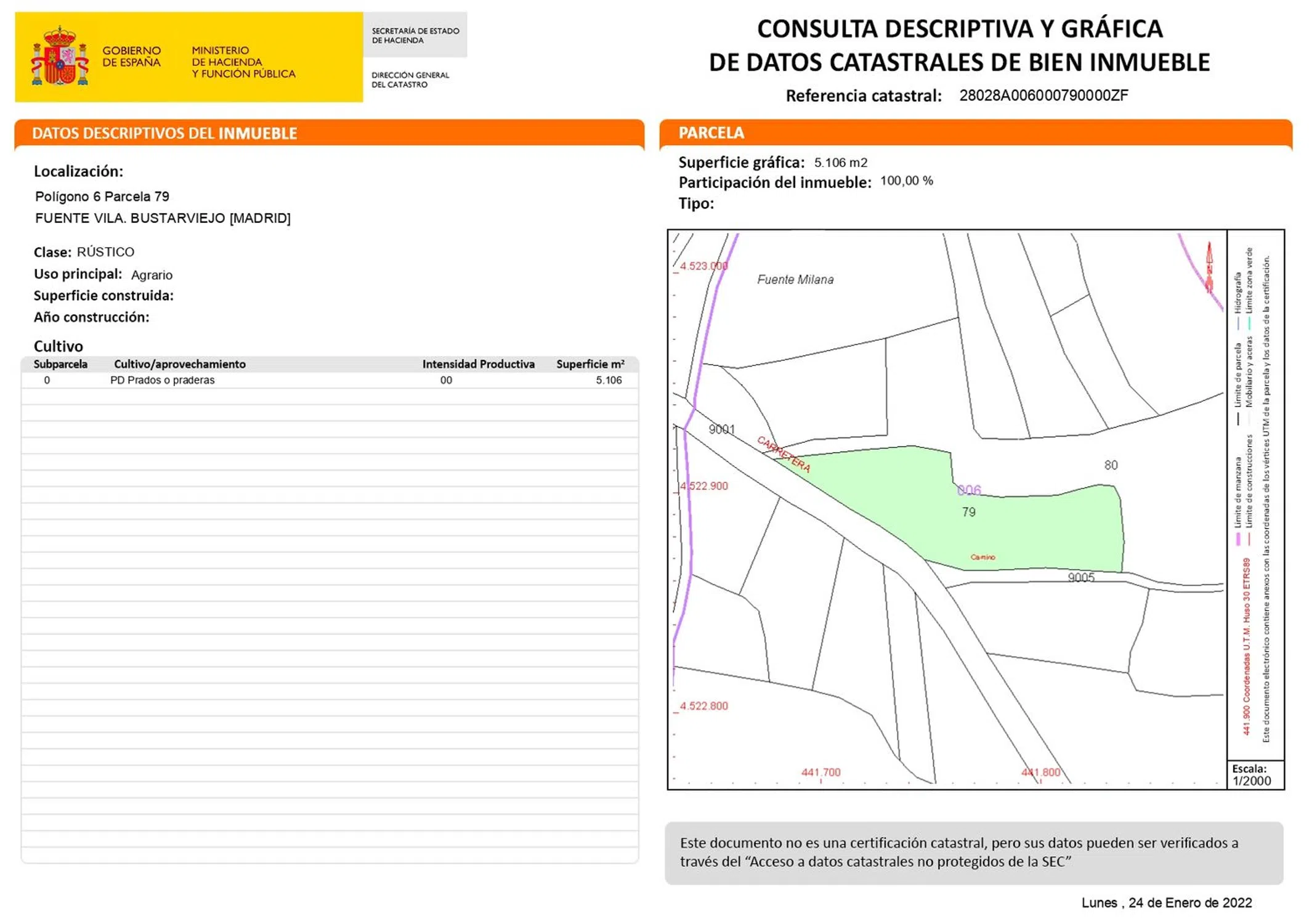Screen dimensions: 1309x924
Task: Click the 9005 path label on the map
Action: click(x=1081, y=577)
